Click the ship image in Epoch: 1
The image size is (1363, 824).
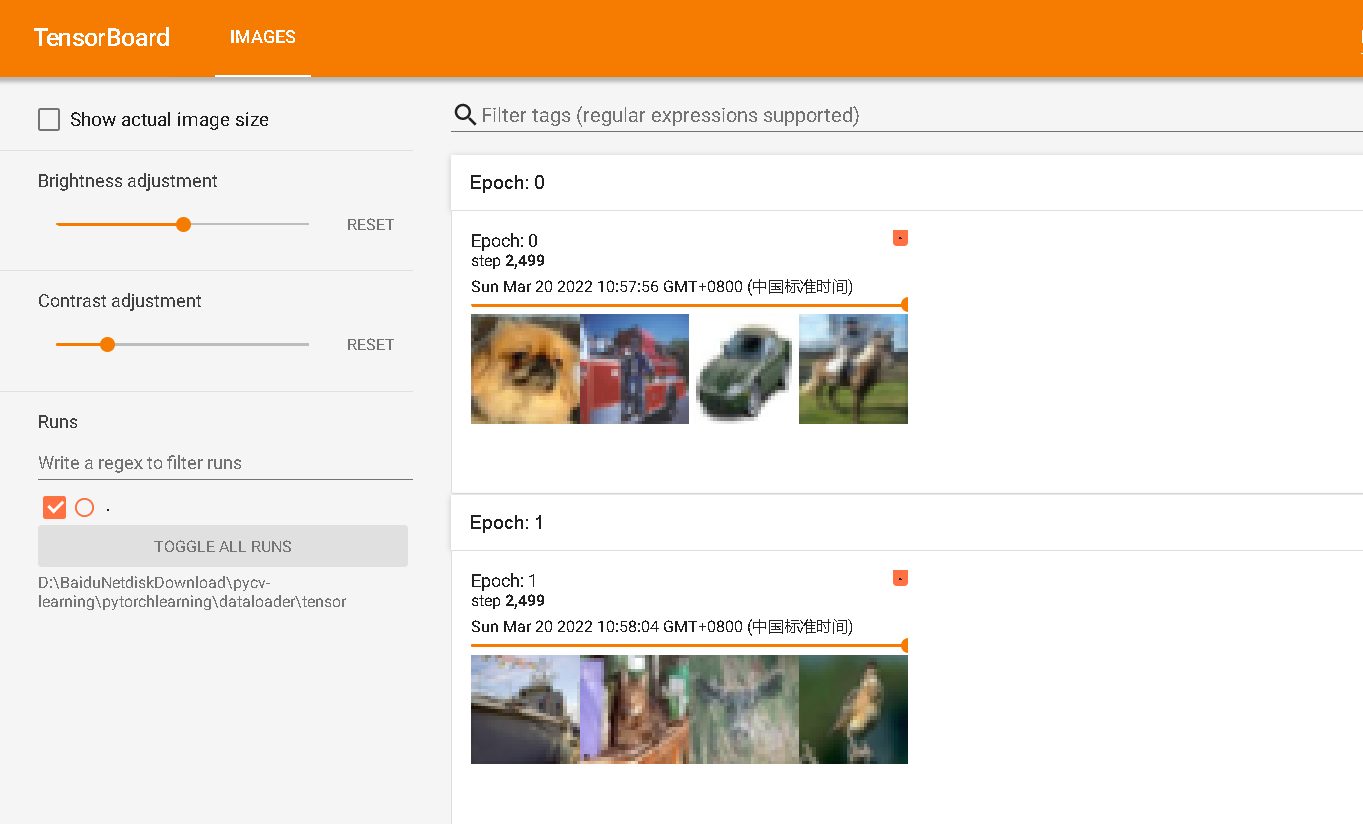tap(525, 710)
